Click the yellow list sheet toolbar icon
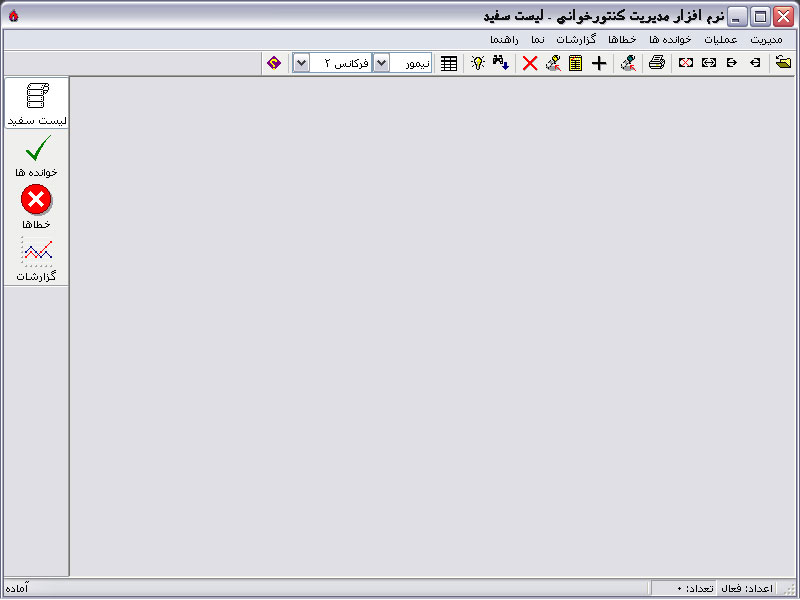800x600 pixels. [x=575, y=63]
